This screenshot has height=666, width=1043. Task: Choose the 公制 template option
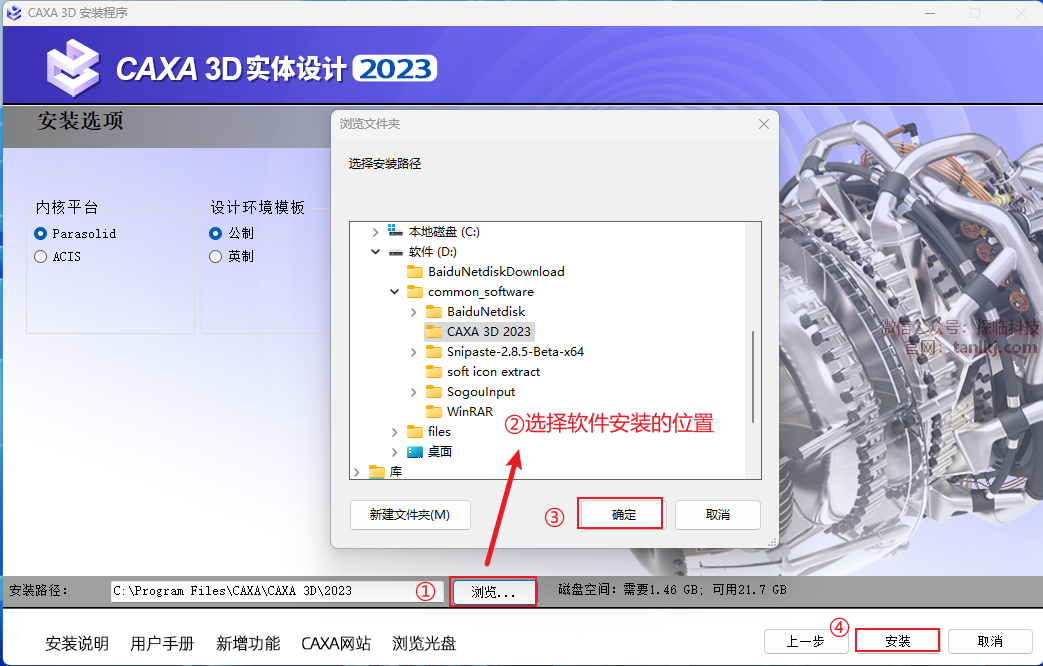click(x=216, y=234)
